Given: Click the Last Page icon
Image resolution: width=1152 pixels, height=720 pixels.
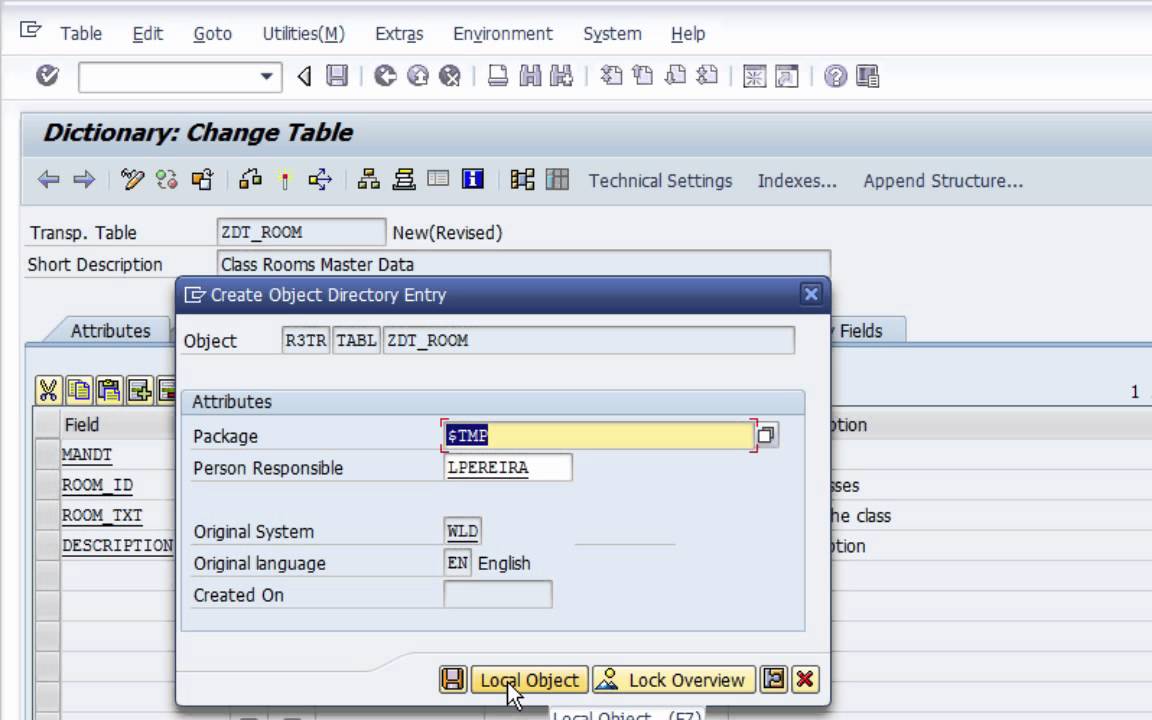Looking at the screenshot, I should [x=707, y=76].
